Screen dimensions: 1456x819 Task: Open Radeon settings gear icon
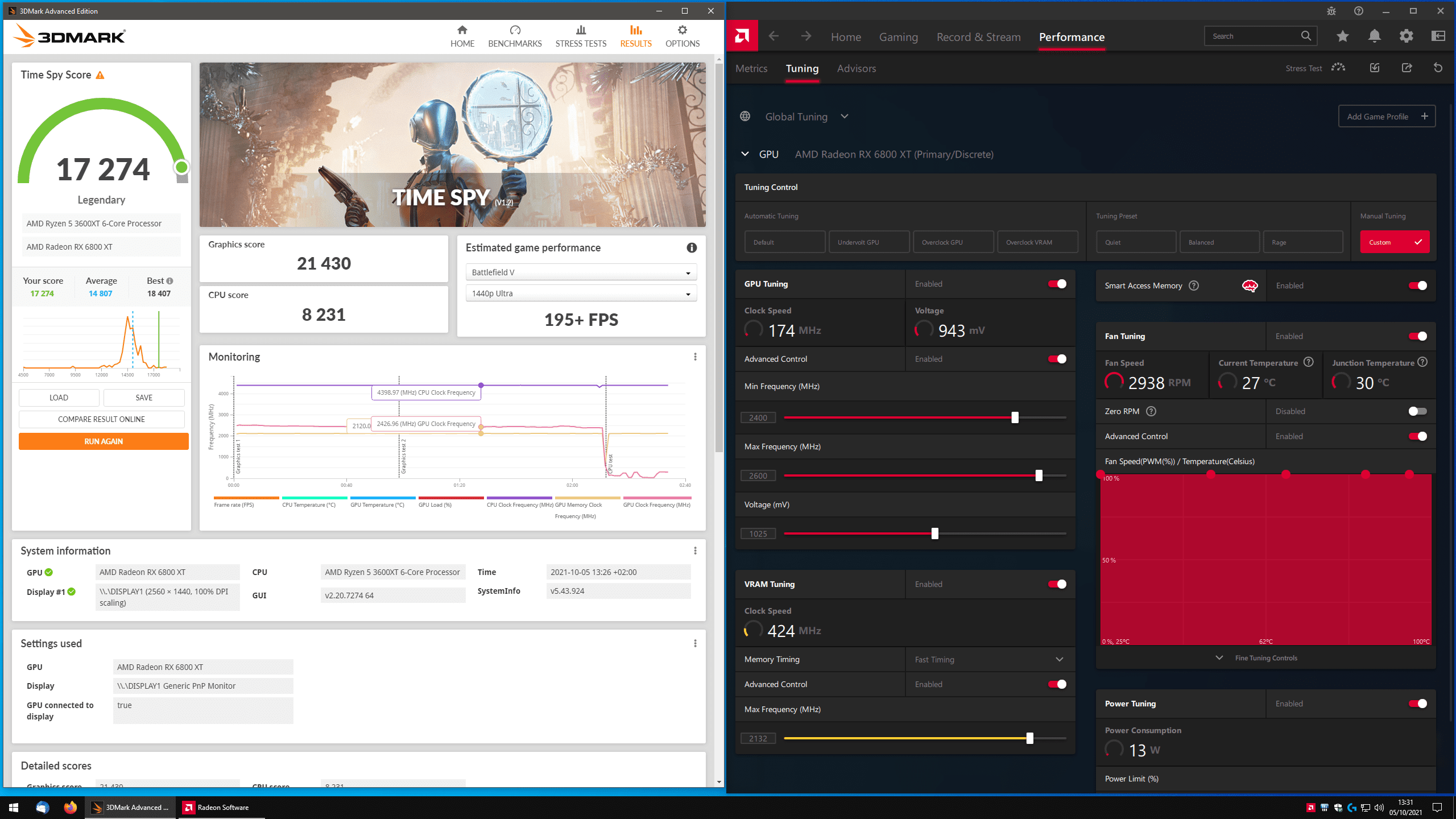(x=1406, y=36)
